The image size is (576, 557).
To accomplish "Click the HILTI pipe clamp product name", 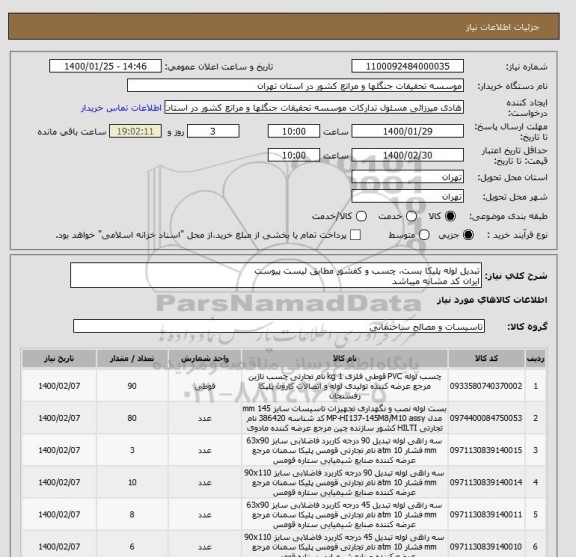I will pyautogui.click(x=345, y=418).
